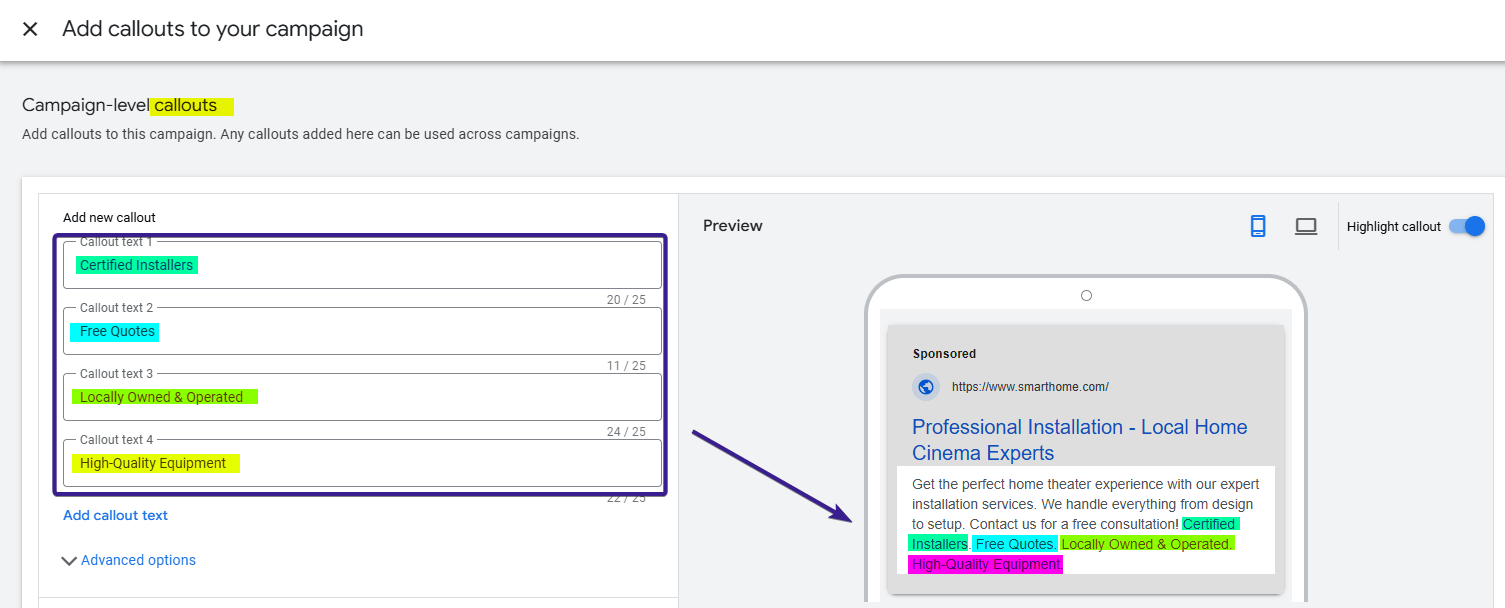This screenshot has height=608, width=1505.
Task: Toggle the Highlight callout switch
Action: 1466,226
